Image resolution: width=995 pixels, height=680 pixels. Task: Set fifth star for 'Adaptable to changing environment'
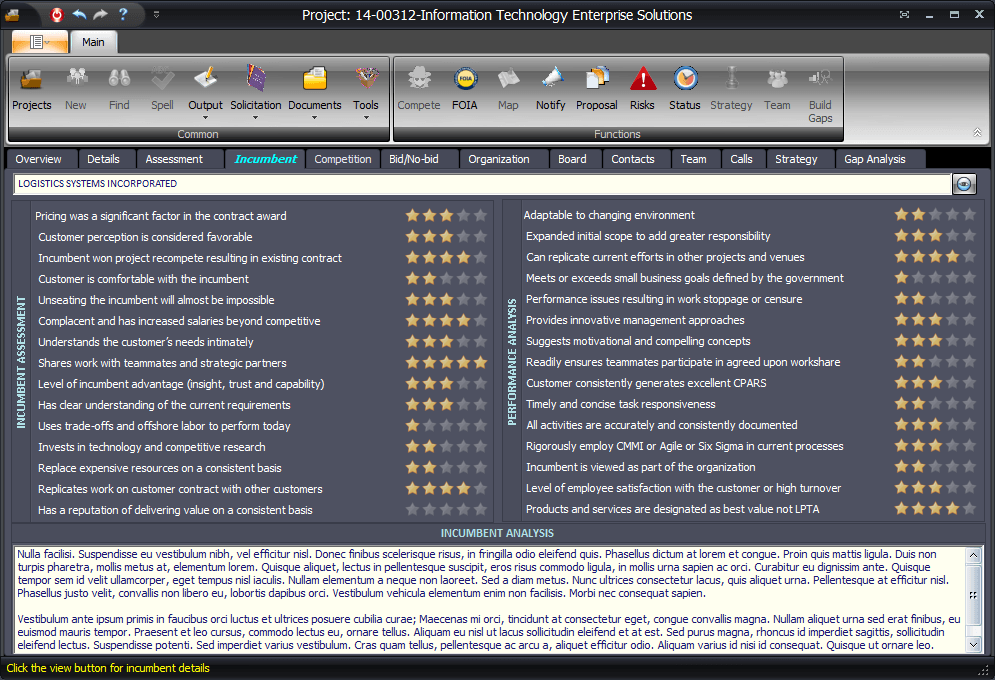coord(968,215)
